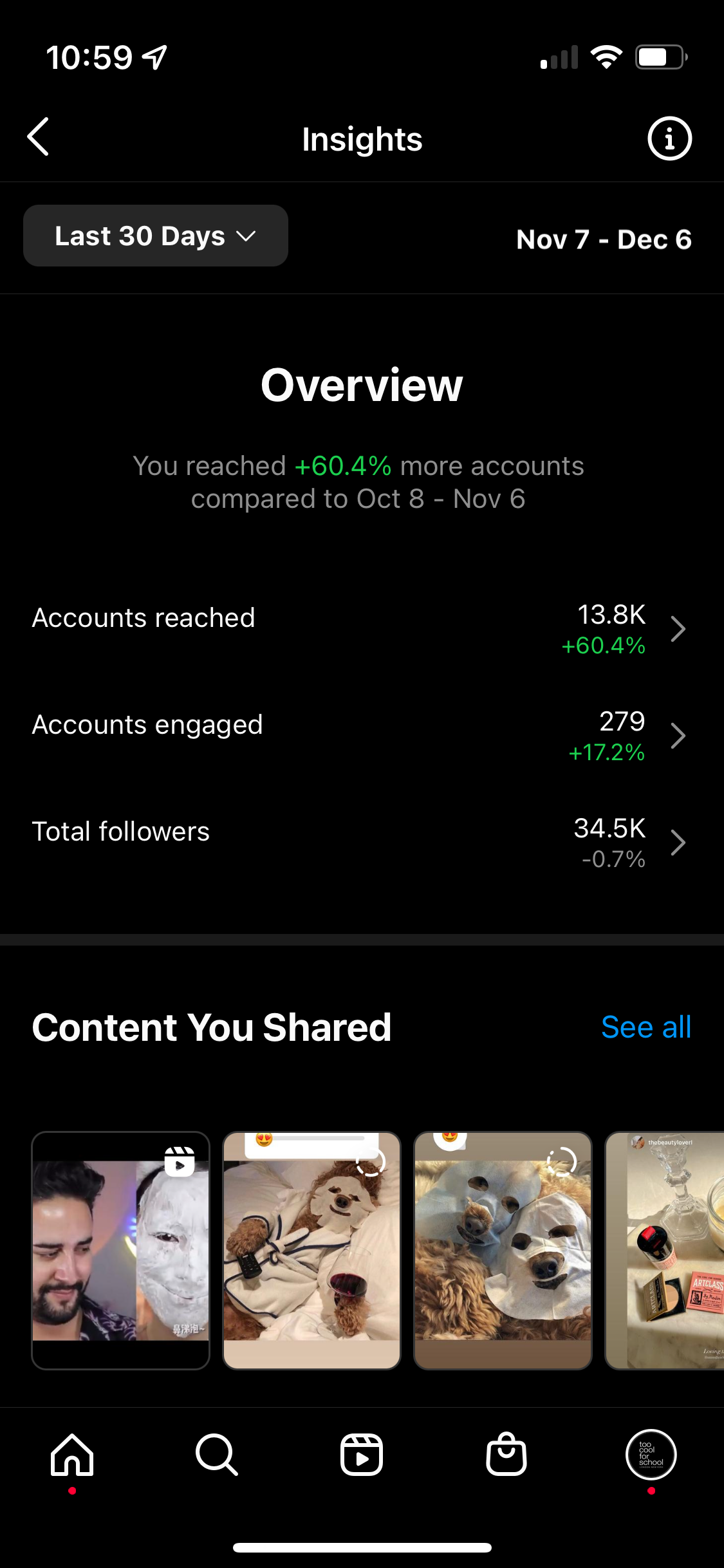This screenshot has width=724, height=1568.
Task: Open the Insights info icon
Action: point(669,138)
